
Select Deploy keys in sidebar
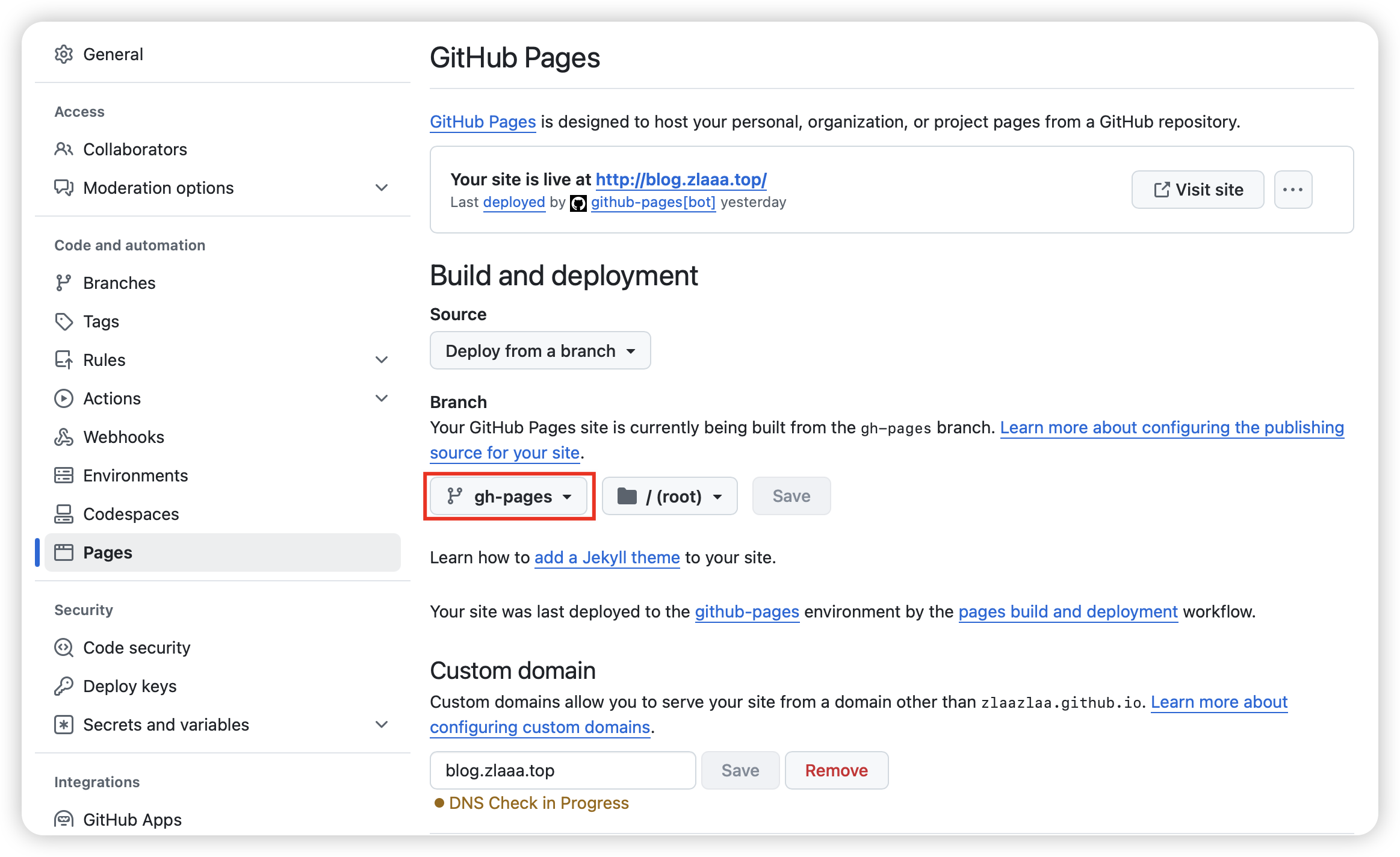tap(223, 686)
